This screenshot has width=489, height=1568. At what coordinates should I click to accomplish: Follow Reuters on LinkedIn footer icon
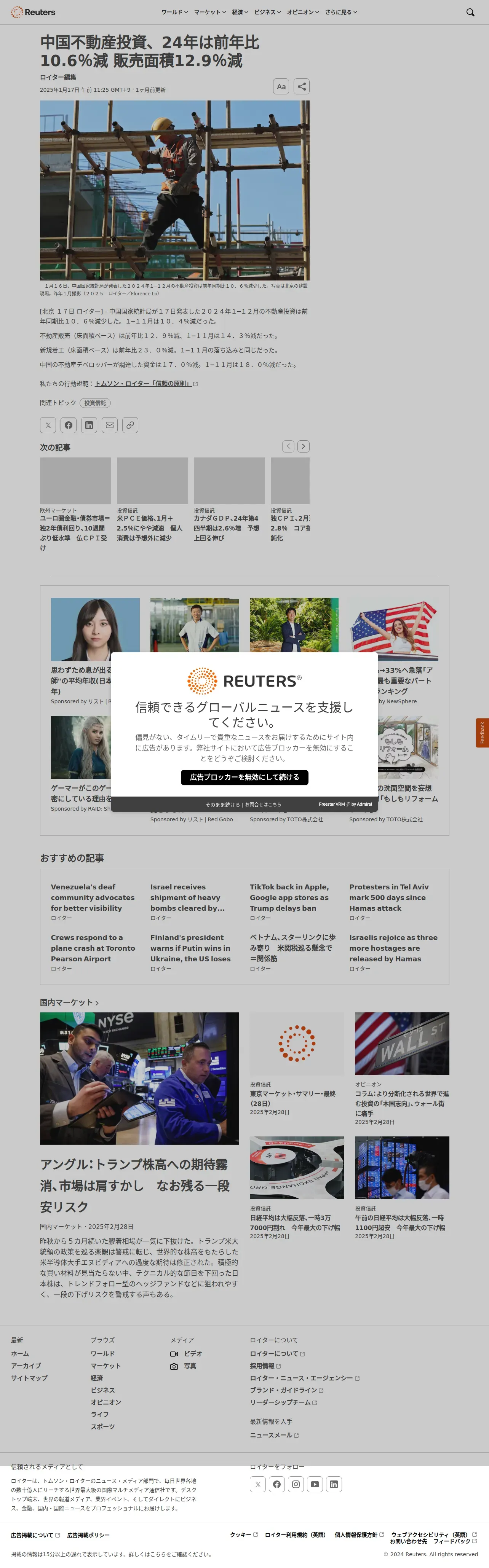click(334, 1484)
